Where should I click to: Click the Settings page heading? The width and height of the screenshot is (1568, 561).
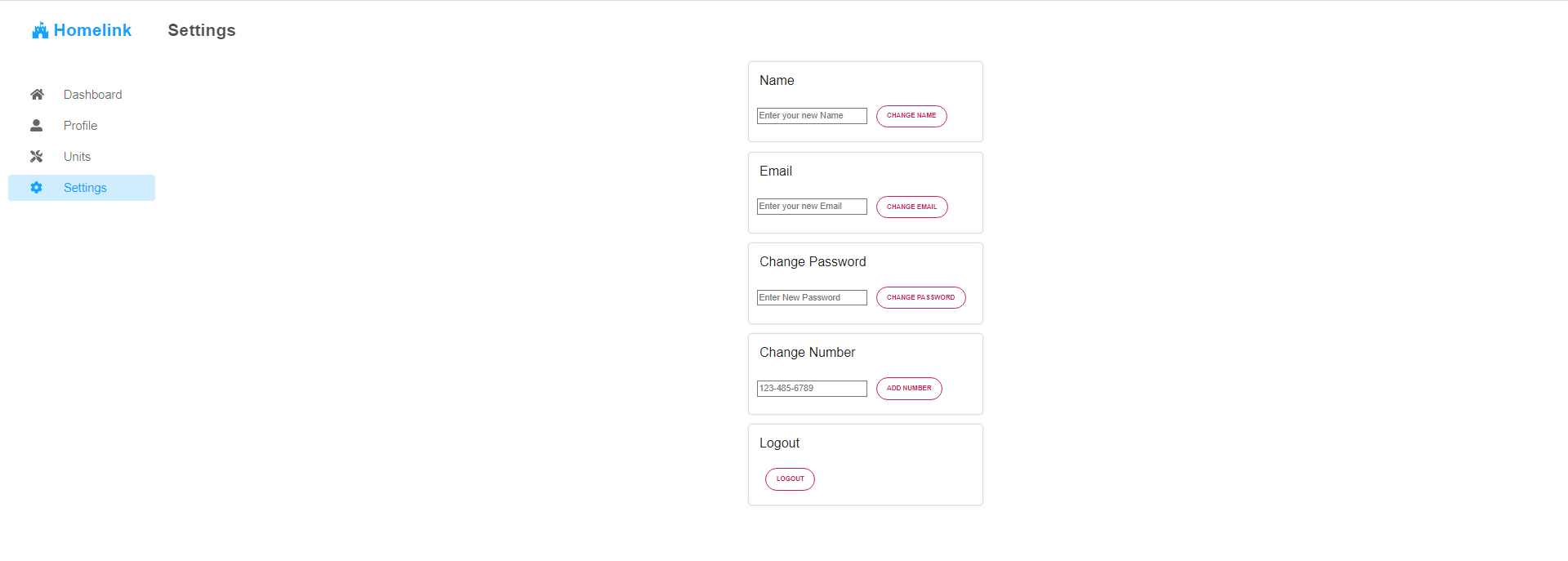click(201, 30)
